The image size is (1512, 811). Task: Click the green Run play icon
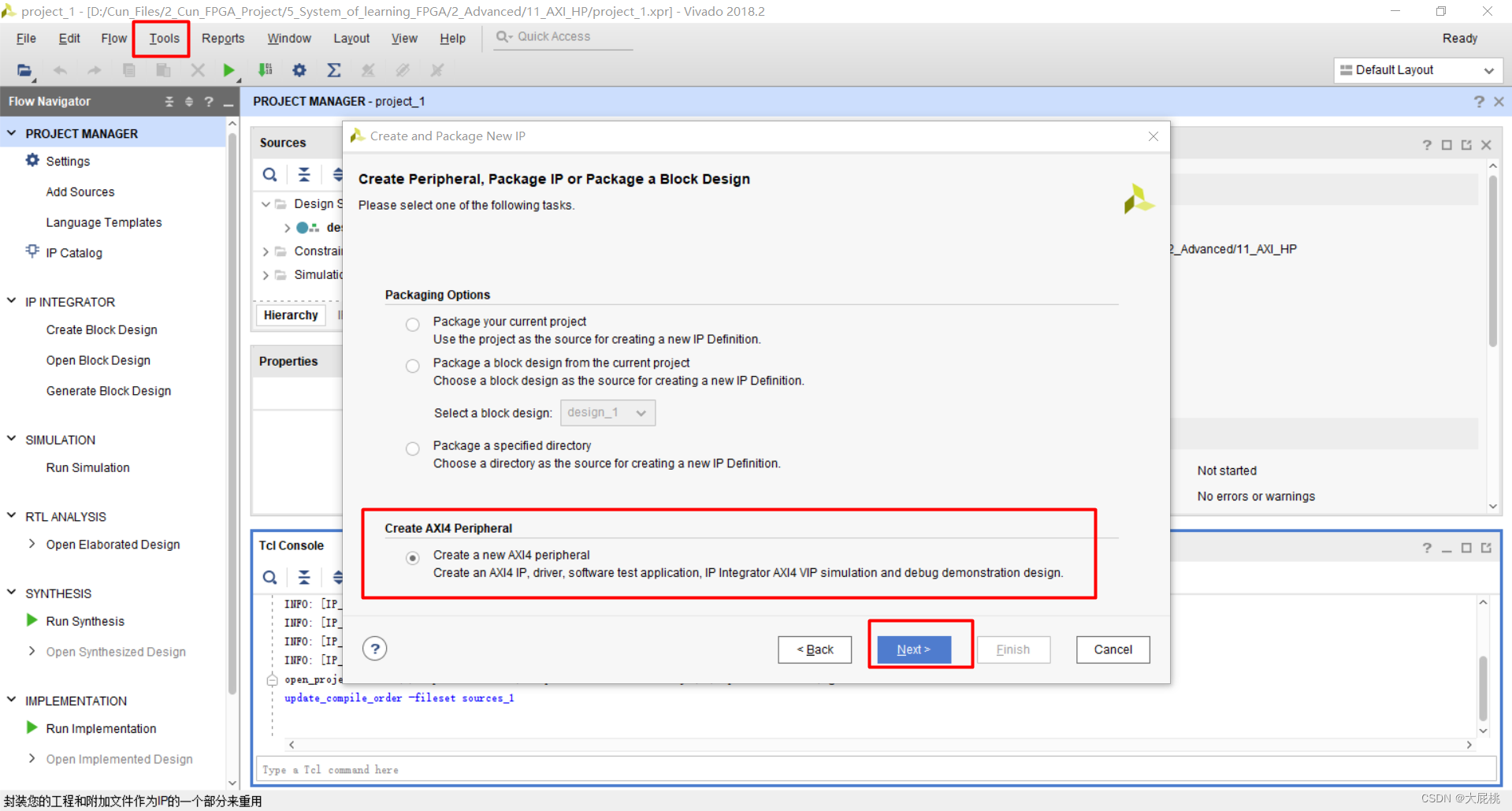point(228,70)
